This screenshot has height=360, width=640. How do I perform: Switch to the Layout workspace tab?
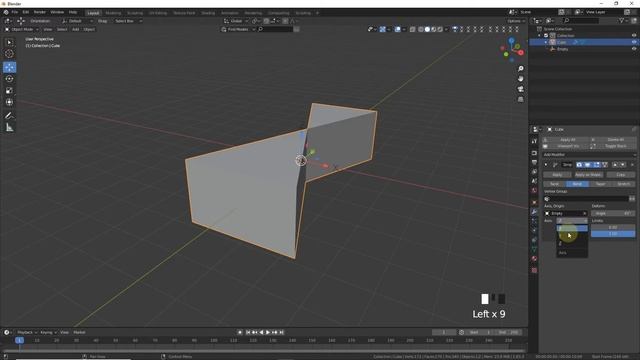(93, 13)
